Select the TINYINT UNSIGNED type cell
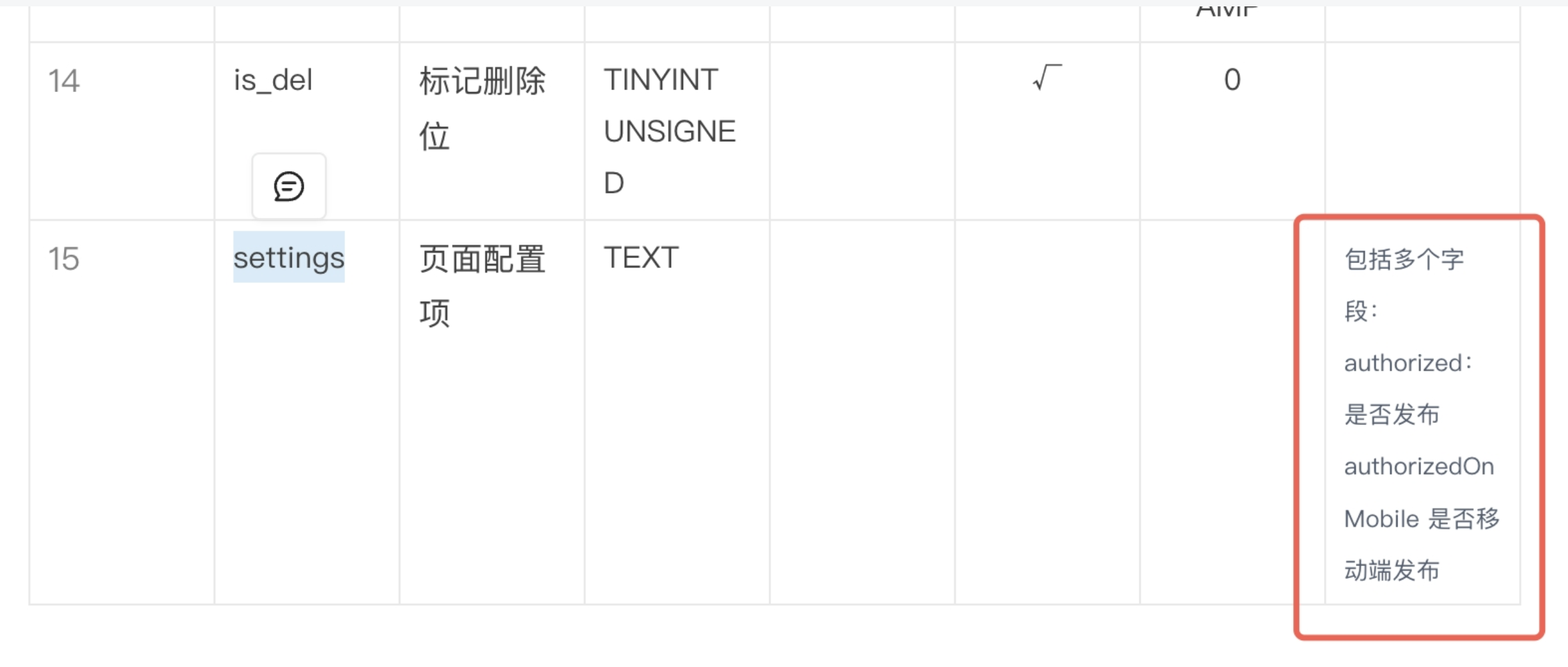Screen dimensions: 1568x667 click(670, 131)
